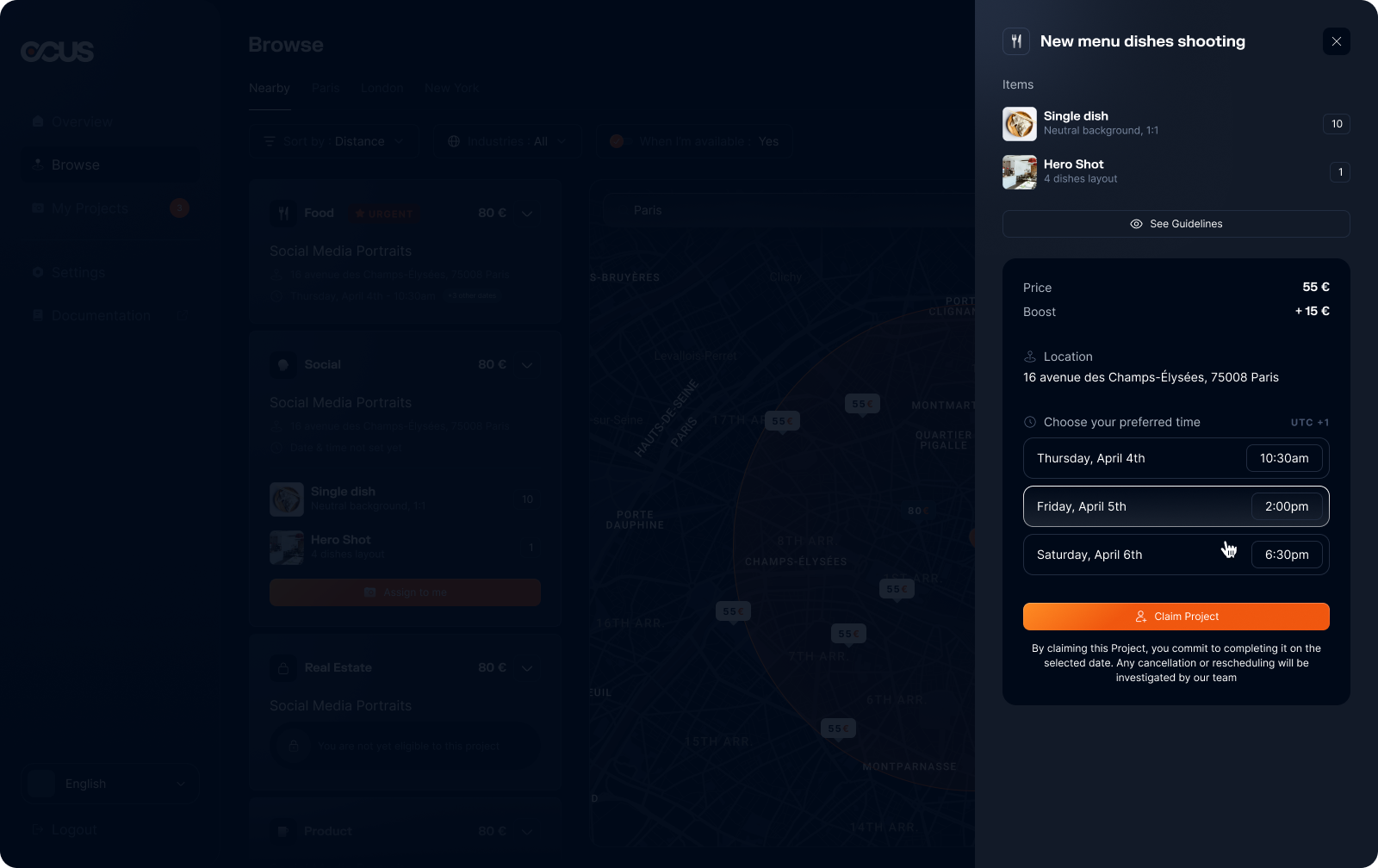Click See Guidelines button

coord(1176,224)
